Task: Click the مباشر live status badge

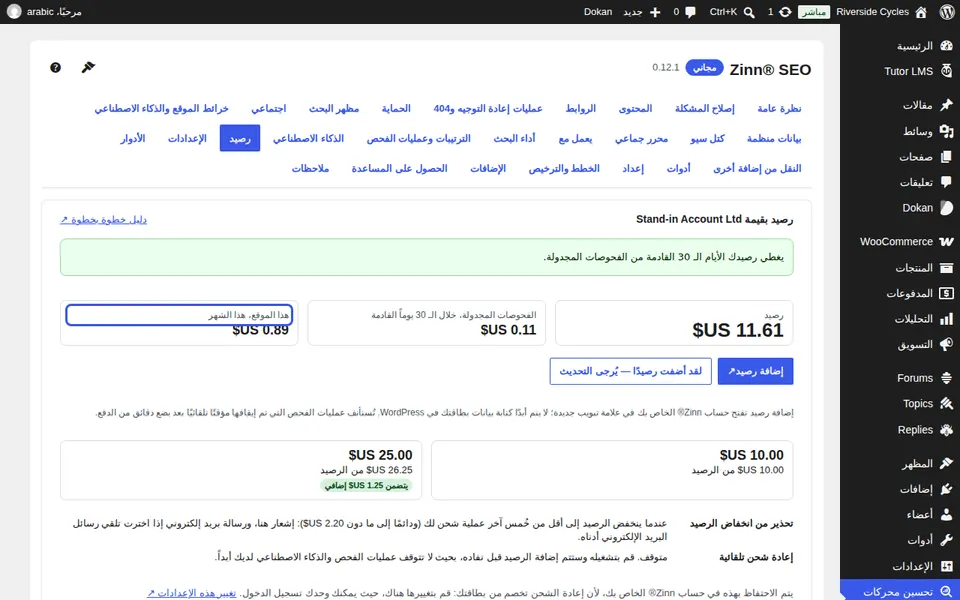Action: [x=814, y=12]
